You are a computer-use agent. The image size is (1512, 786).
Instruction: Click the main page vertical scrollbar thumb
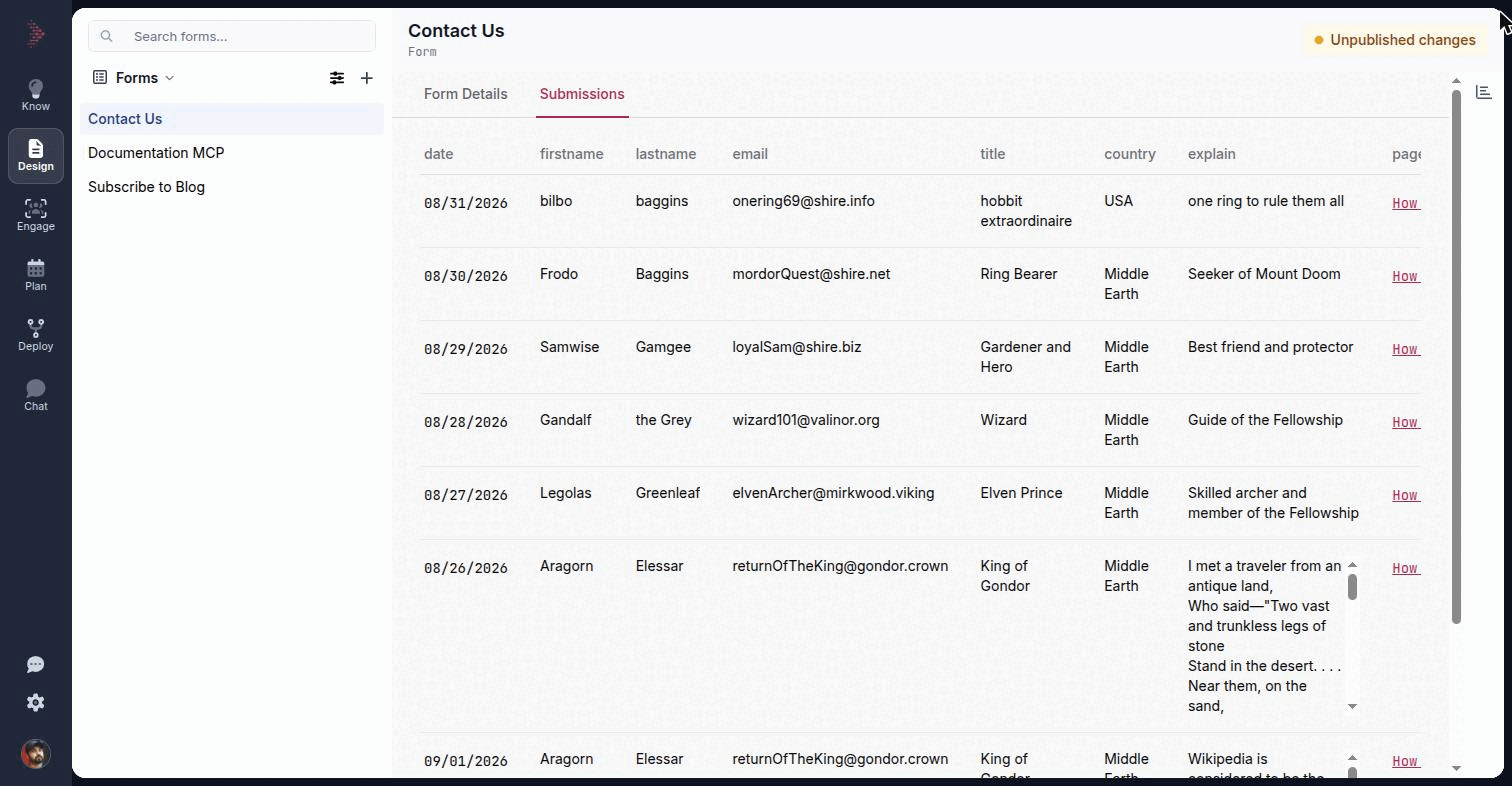pos(1456,356)
